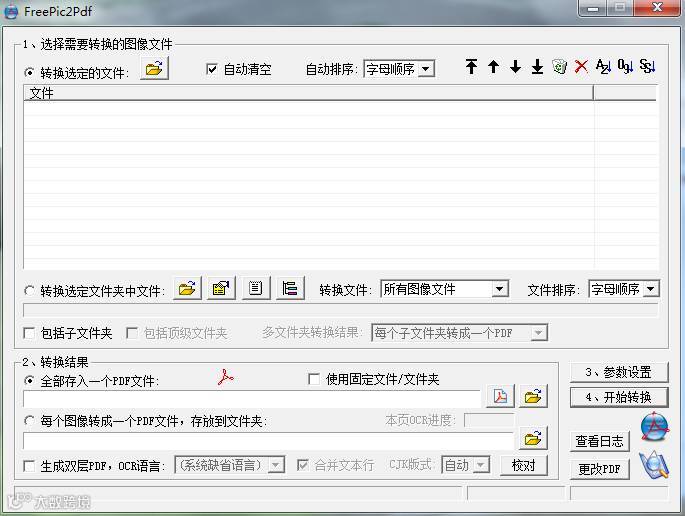This screenshot has height=516, width=685.
Task: Enable 生成双层PDF checkbox
Action: (x=29, y=466)
